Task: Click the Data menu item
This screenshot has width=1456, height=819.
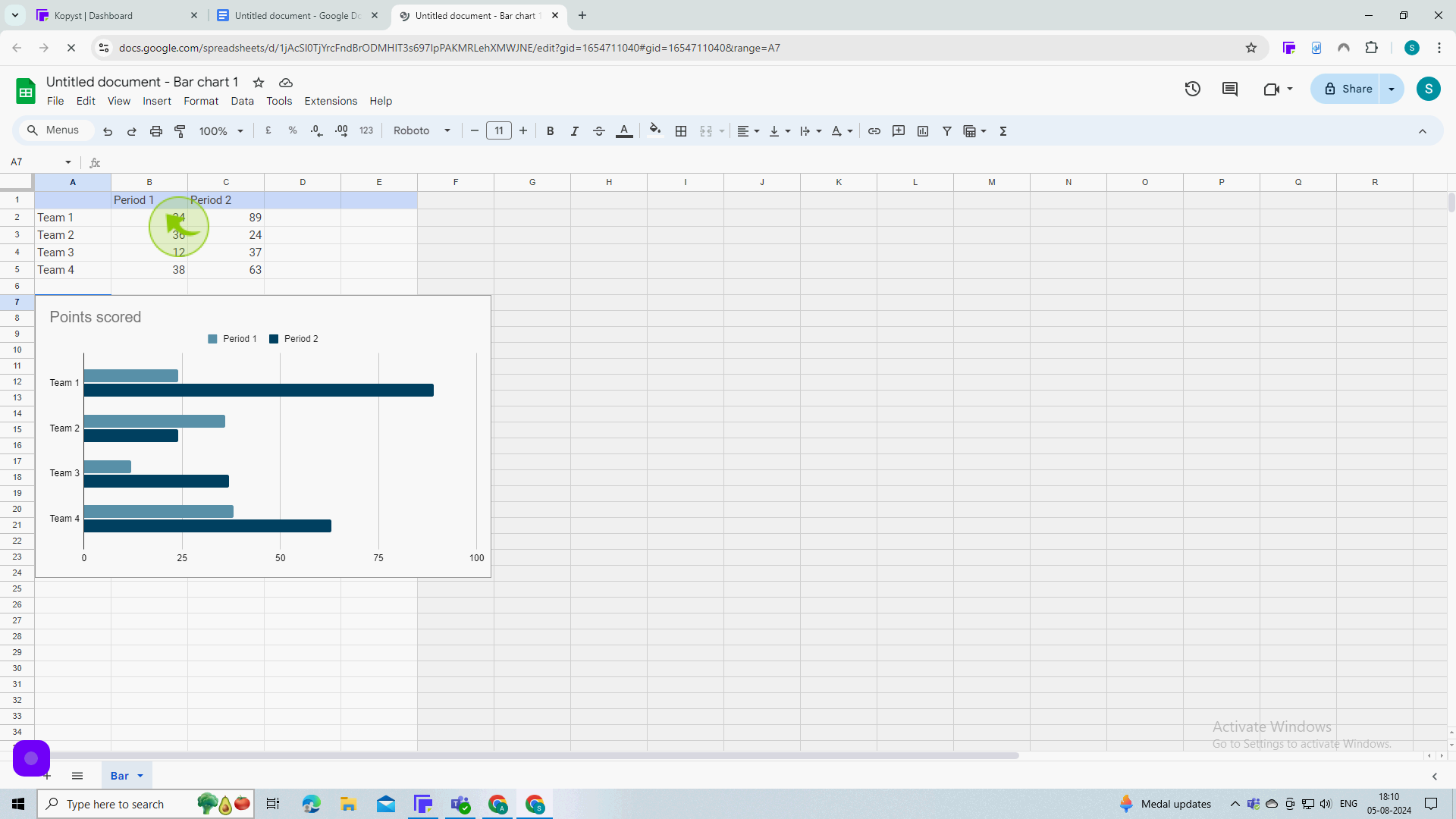Action: [x=243, y=100]
